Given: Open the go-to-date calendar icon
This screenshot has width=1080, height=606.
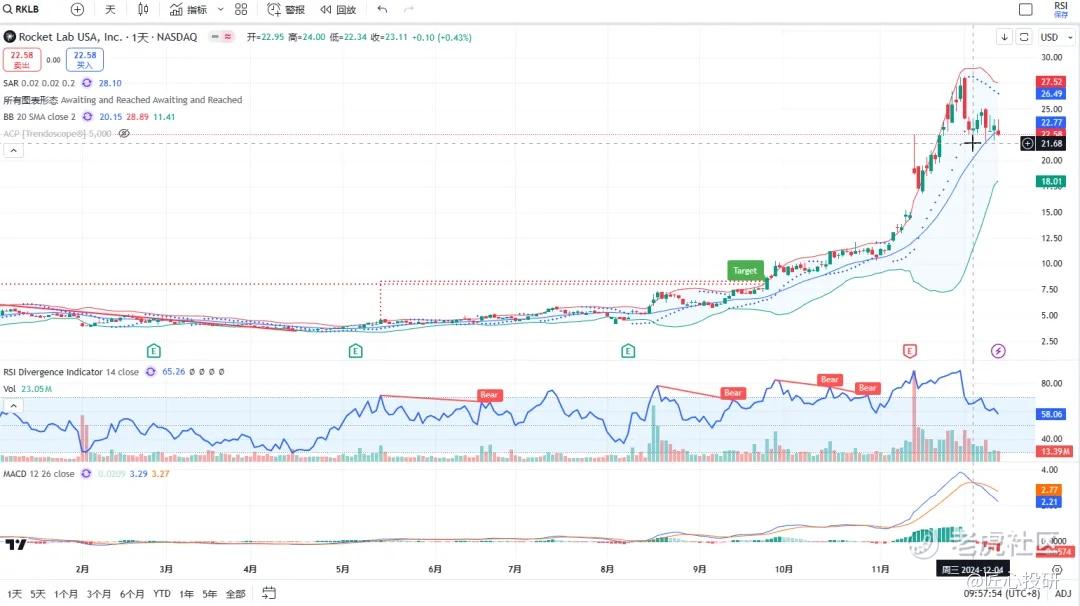Looking at the screenshot, I should [269, 593].
